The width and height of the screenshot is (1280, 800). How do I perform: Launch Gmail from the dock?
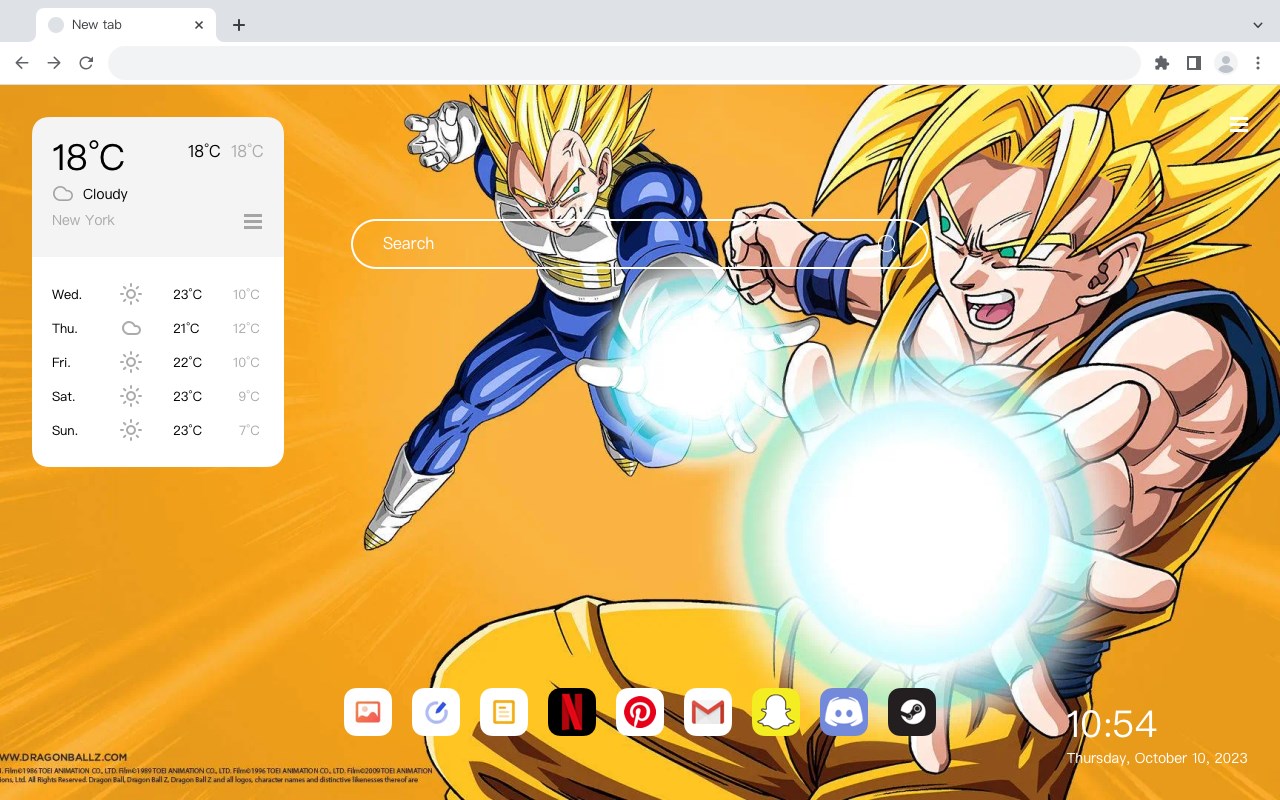pyautogui.click(x=708, y=712)
